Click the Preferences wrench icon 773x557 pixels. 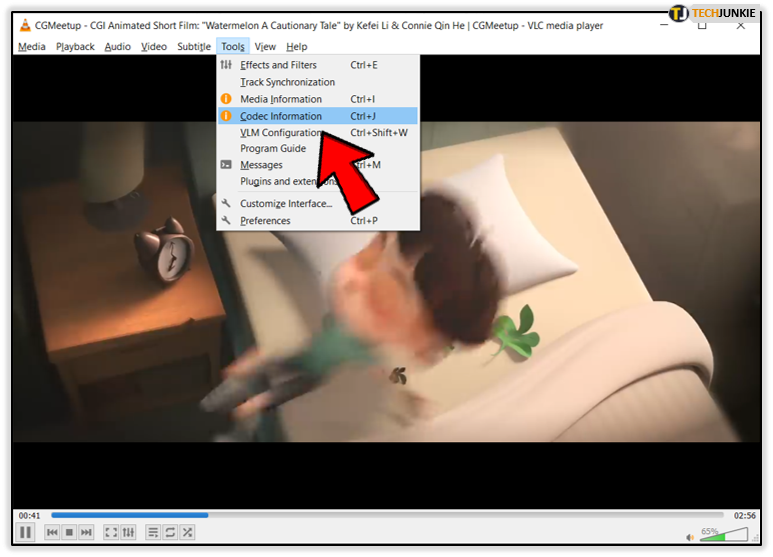pos(226,220)
